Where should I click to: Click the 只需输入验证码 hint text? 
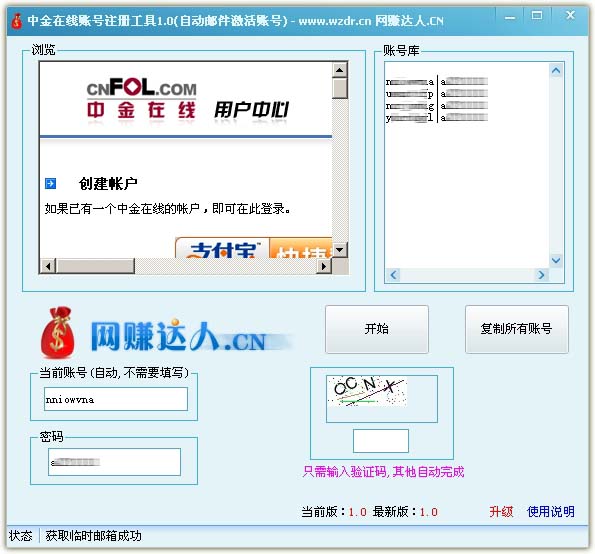coord(383,472)
